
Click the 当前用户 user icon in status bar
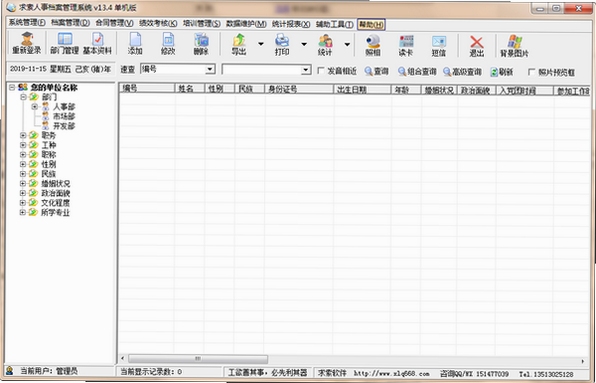click(x=9, y=371)
